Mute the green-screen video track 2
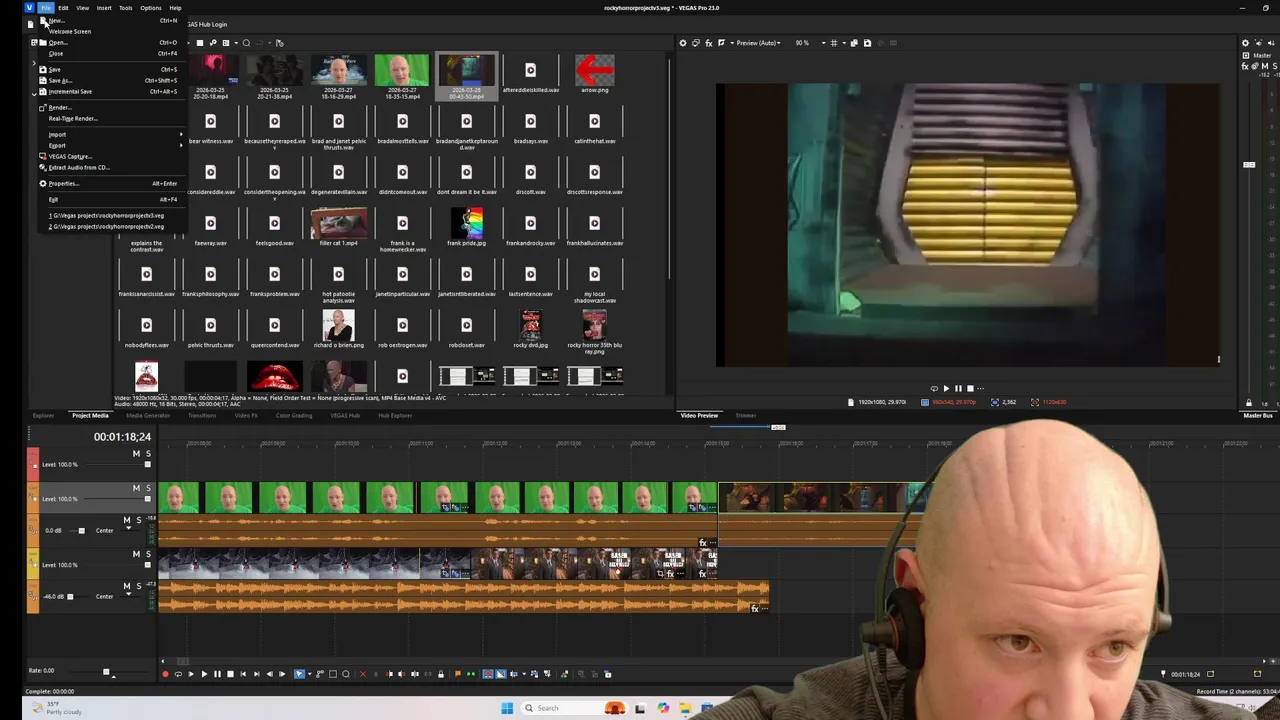Image resolution: width=1280 pixels, height=720 pixels. point(136,488)
